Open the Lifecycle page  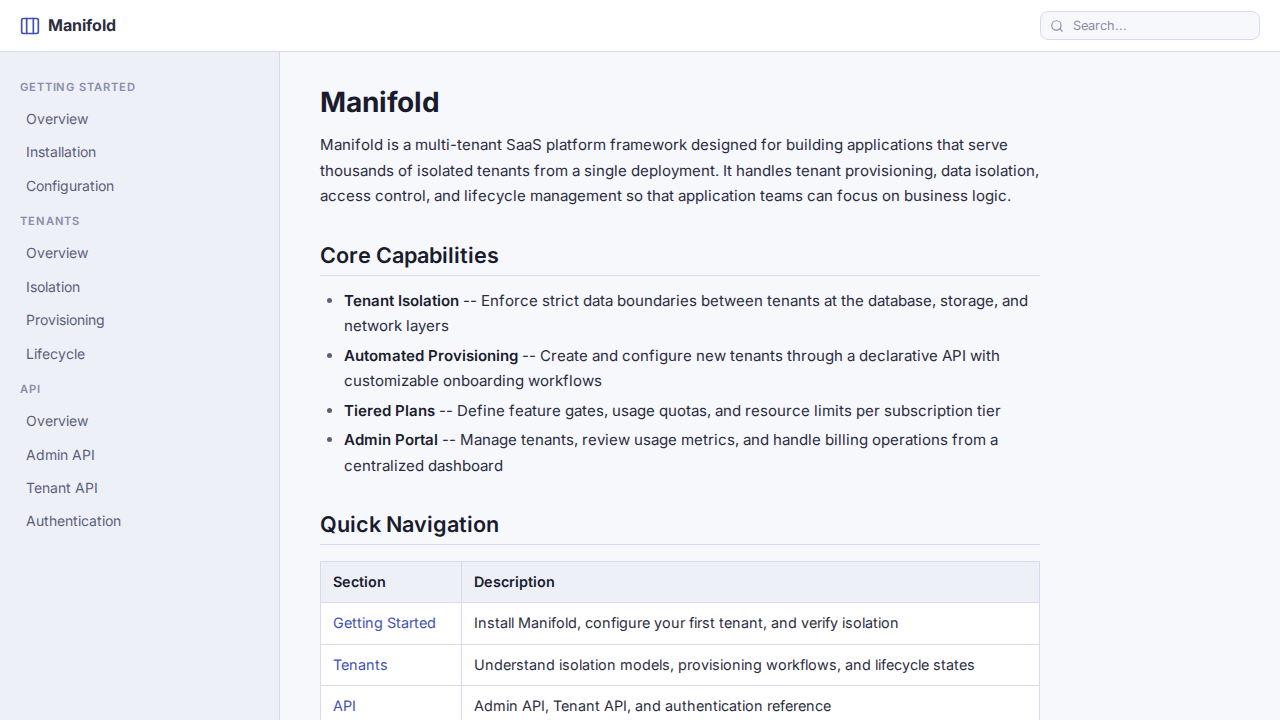pyautogui.click(x=55, y=354)
